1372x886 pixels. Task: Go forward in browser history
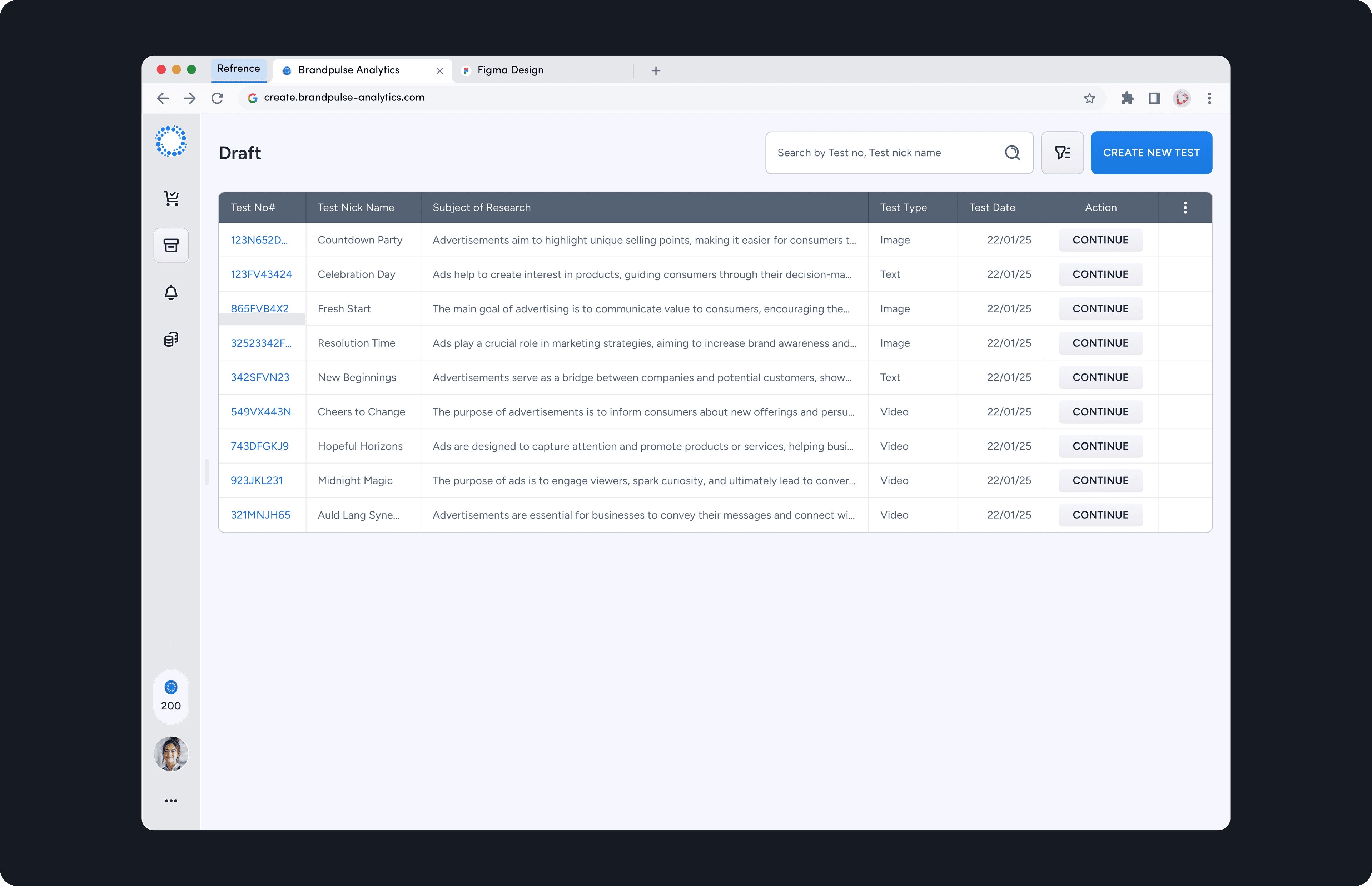[x=190, y=98]
